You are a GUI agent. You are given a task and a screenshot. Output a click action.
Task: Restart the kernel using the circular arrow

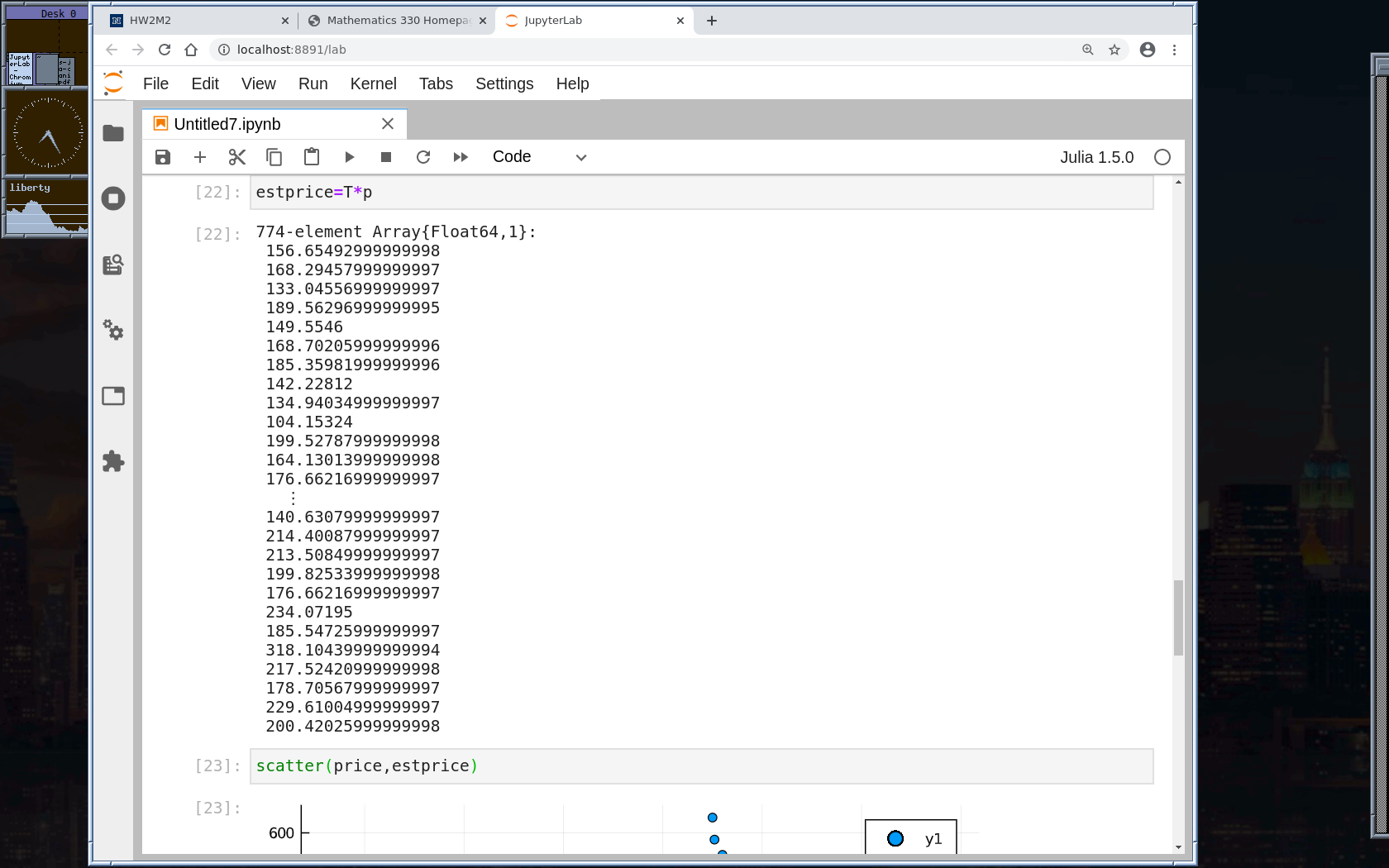pos(423,157)
